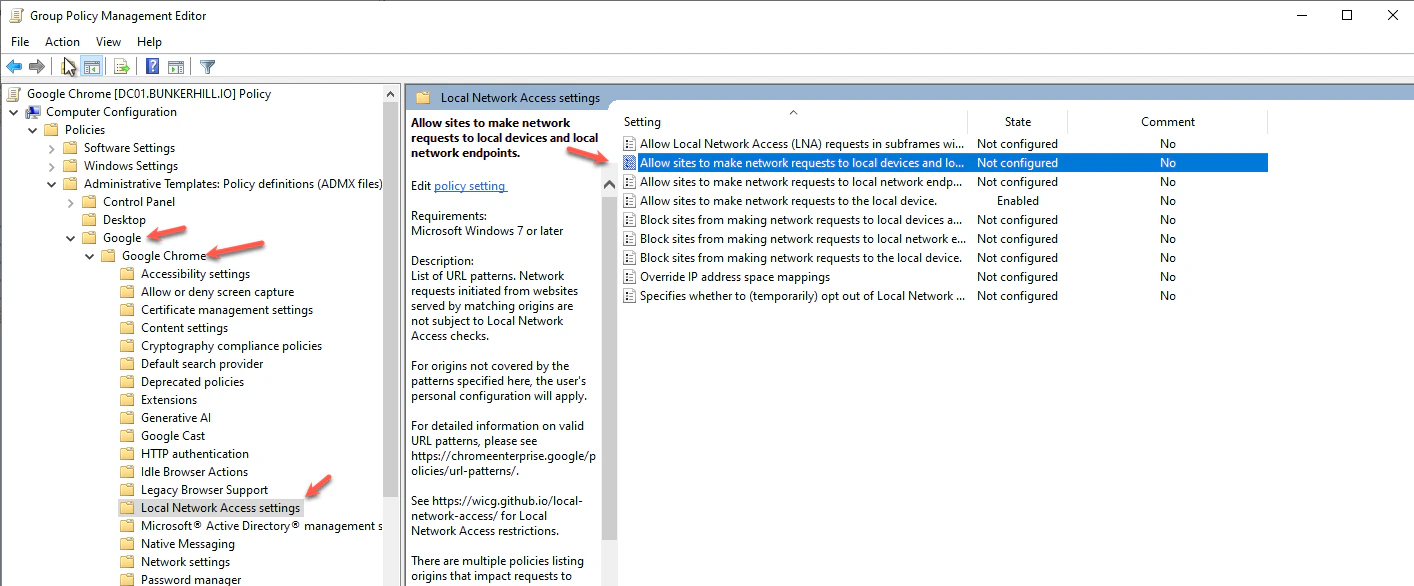Click the folder icon beside HTTP authentication
Screen dimensions: 1414x586
[x=127, y=454]
